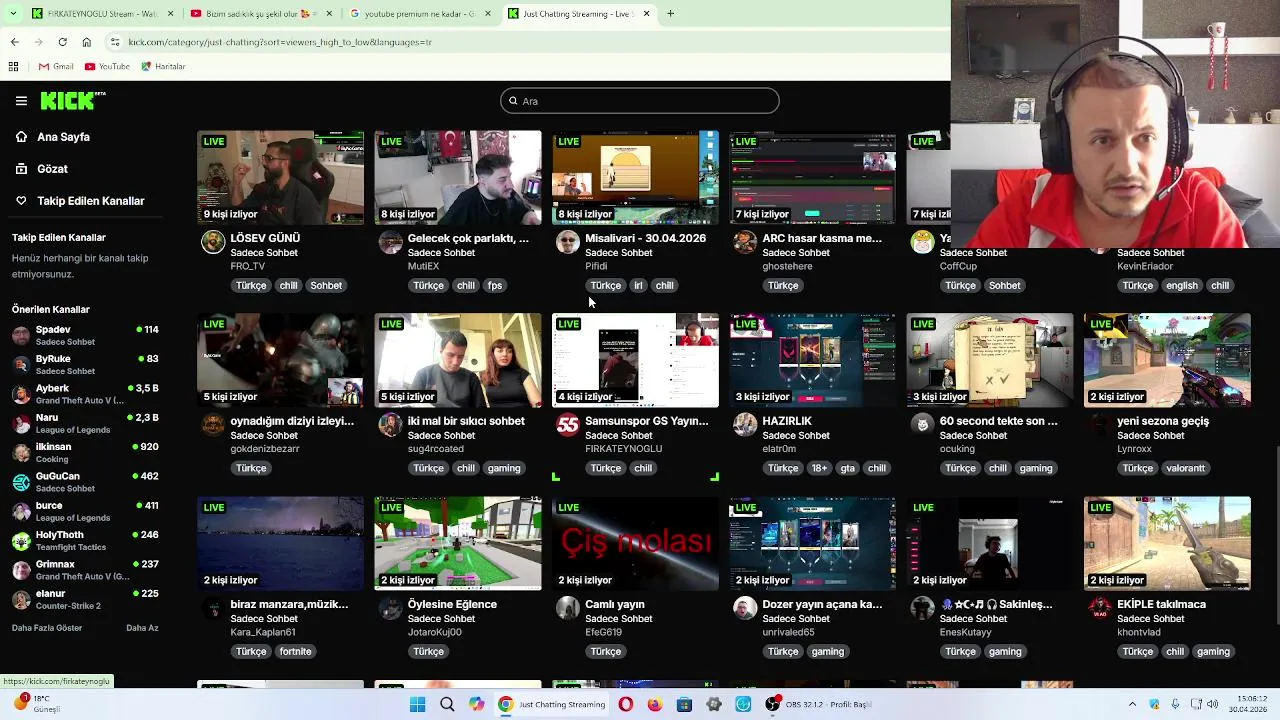Click the valorantt tag under Lynroxx

[x=1186, y=469]
